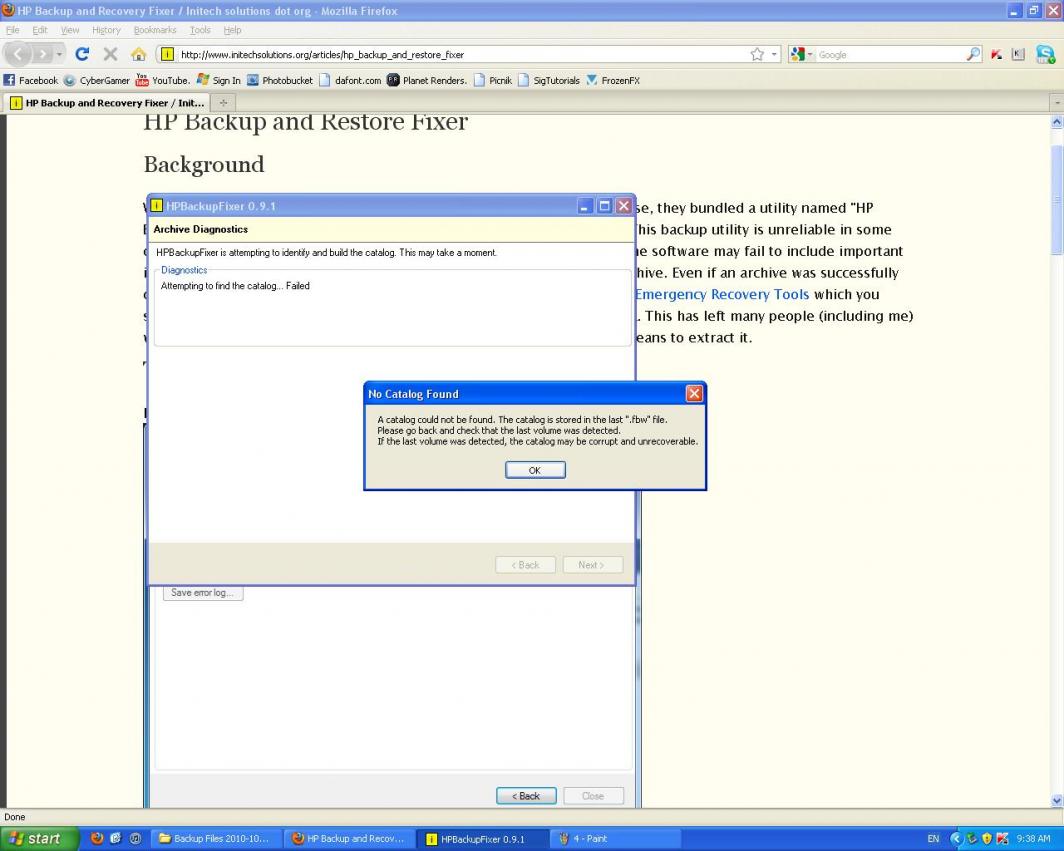The width and height of the screenshot is (1064, 851).
Task: Click OK in the No Catalog Found dialog
Action: coord(535,470)
